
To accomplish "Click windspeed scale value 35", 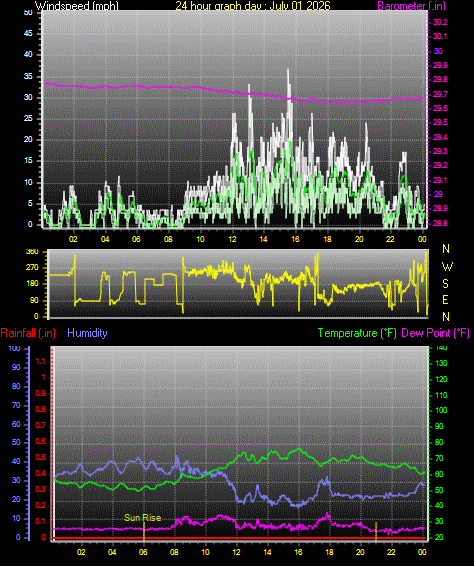I will point(28,77).
